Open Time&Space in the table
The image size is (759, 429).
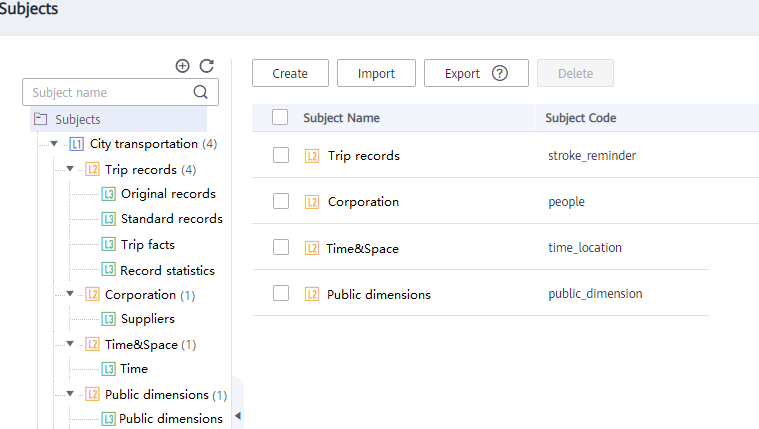[362, 248]
